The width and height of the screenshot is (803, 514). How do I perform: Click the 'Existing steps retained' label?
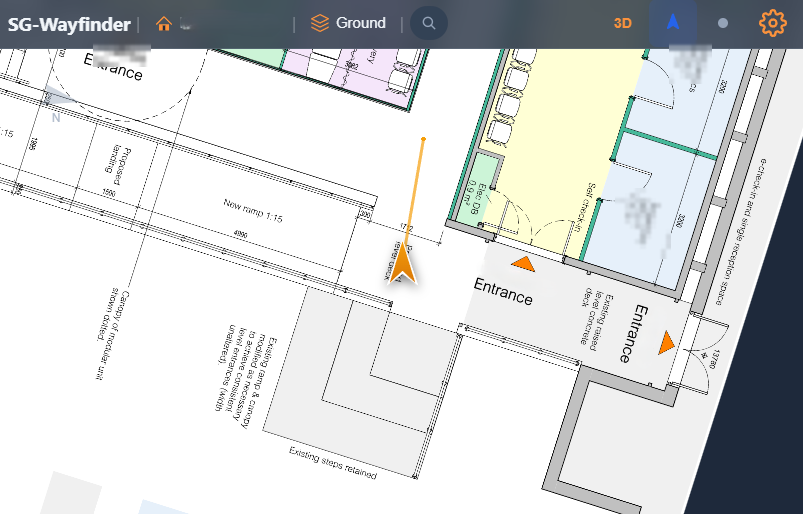pos(333,463)
